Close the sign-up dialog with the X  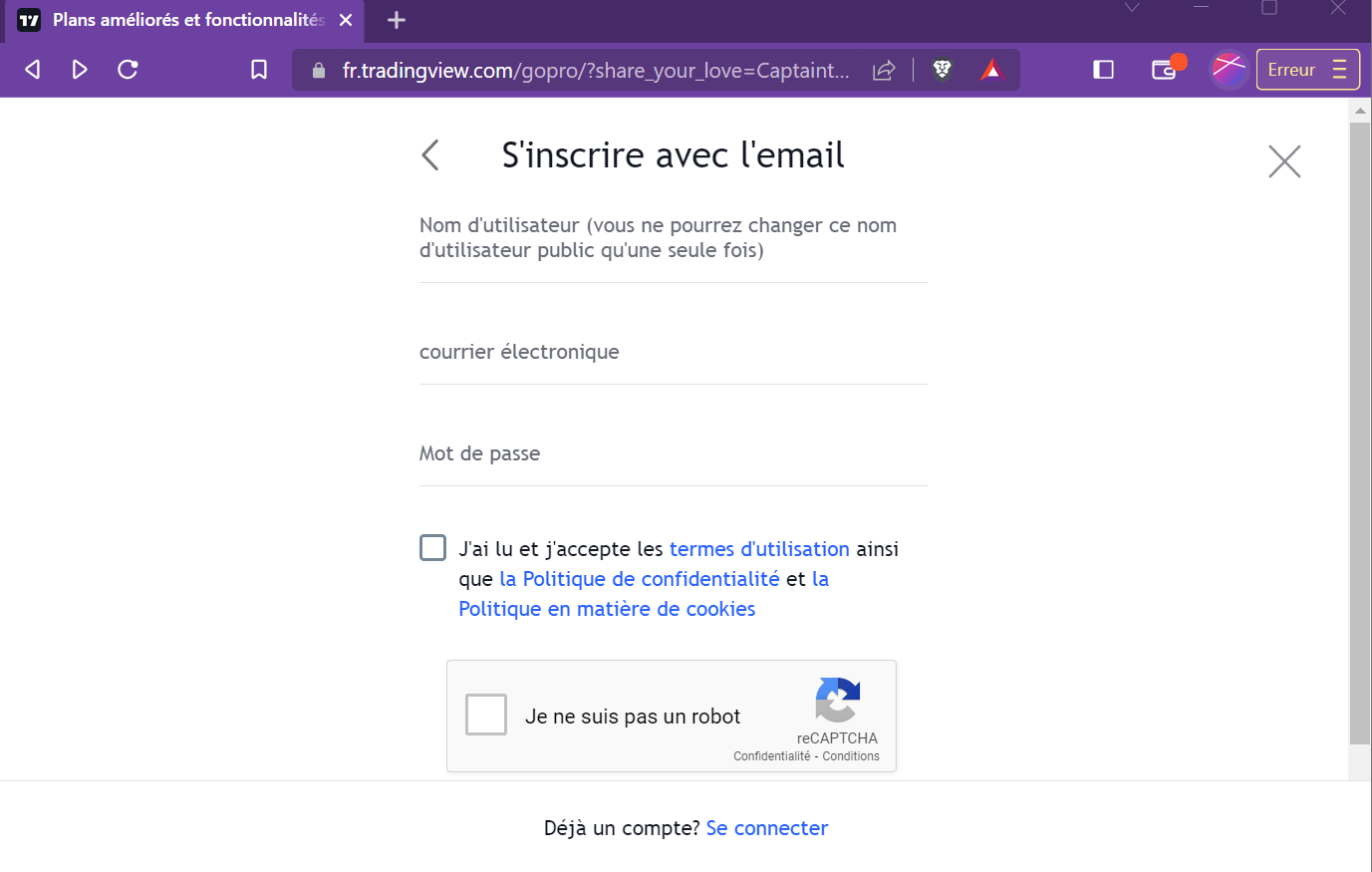point(1284,161)
